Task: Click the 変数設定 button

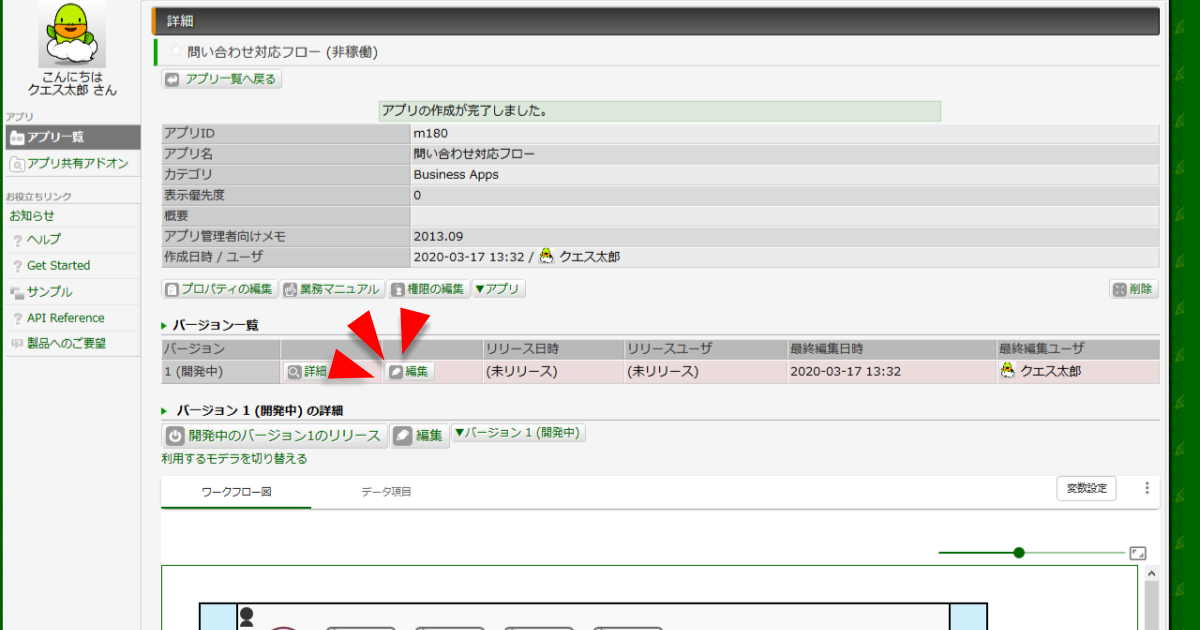Action: 1087,489
